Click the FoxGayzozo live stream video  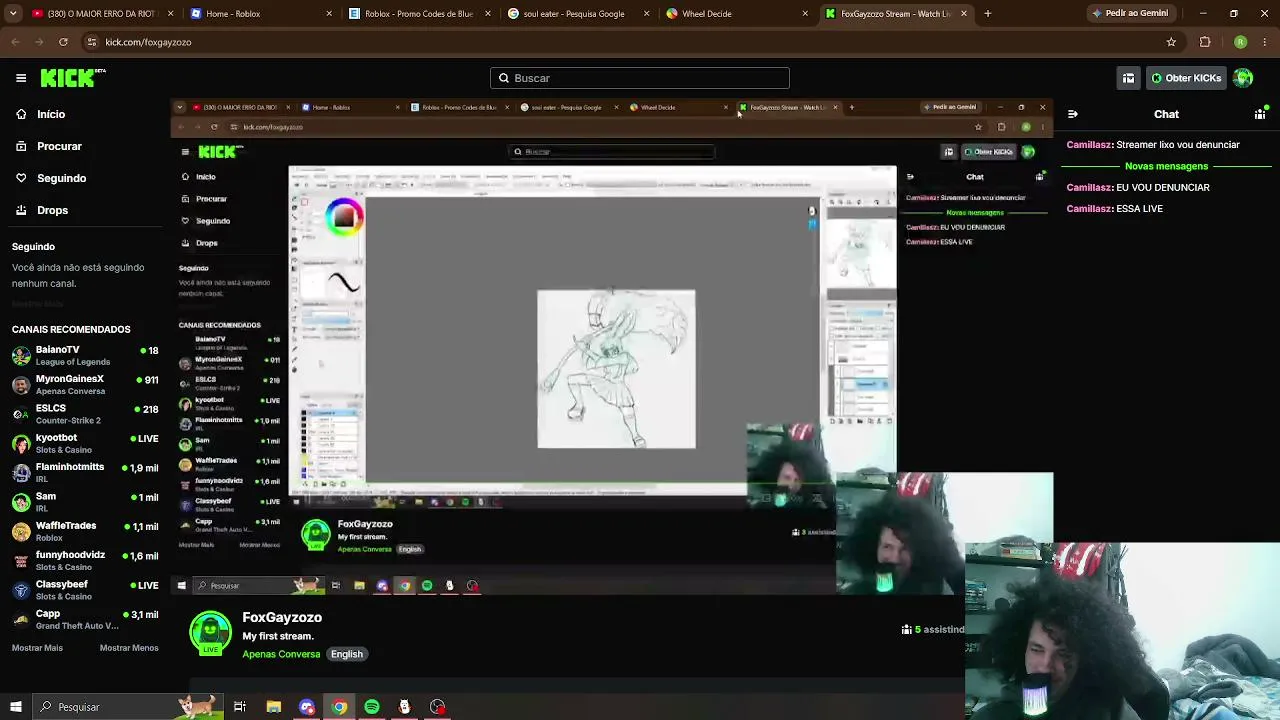610,345
